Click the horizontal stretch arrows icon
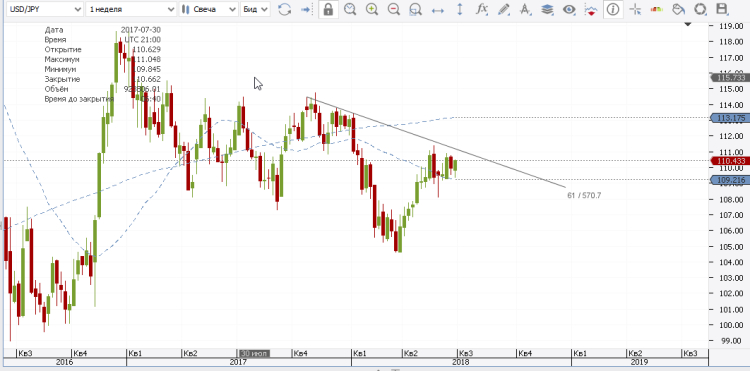The width and height of the screenshot is (750, 371). 438,9
